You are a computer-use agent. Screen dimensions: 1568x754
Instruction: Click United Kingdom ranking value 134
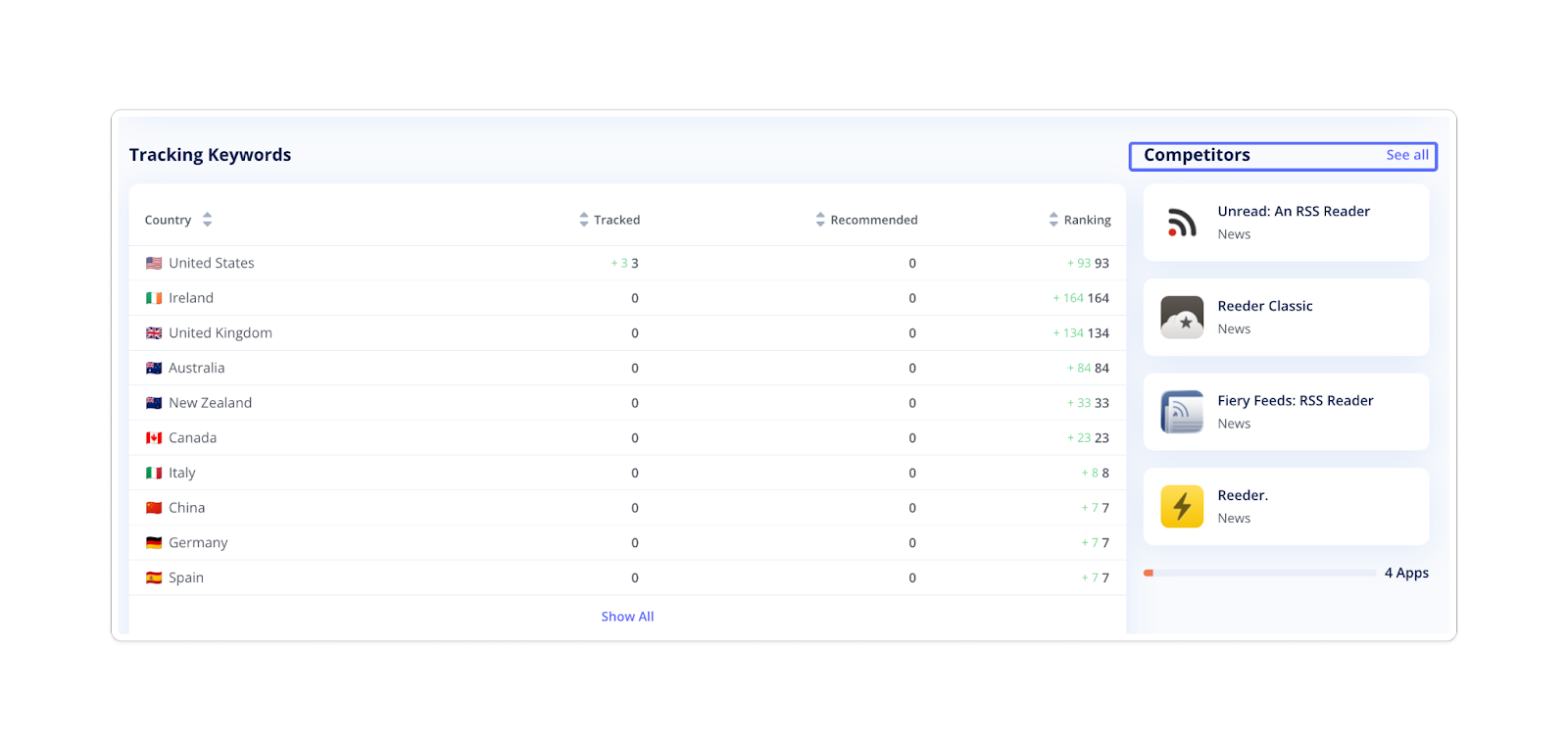(1099, 333)
